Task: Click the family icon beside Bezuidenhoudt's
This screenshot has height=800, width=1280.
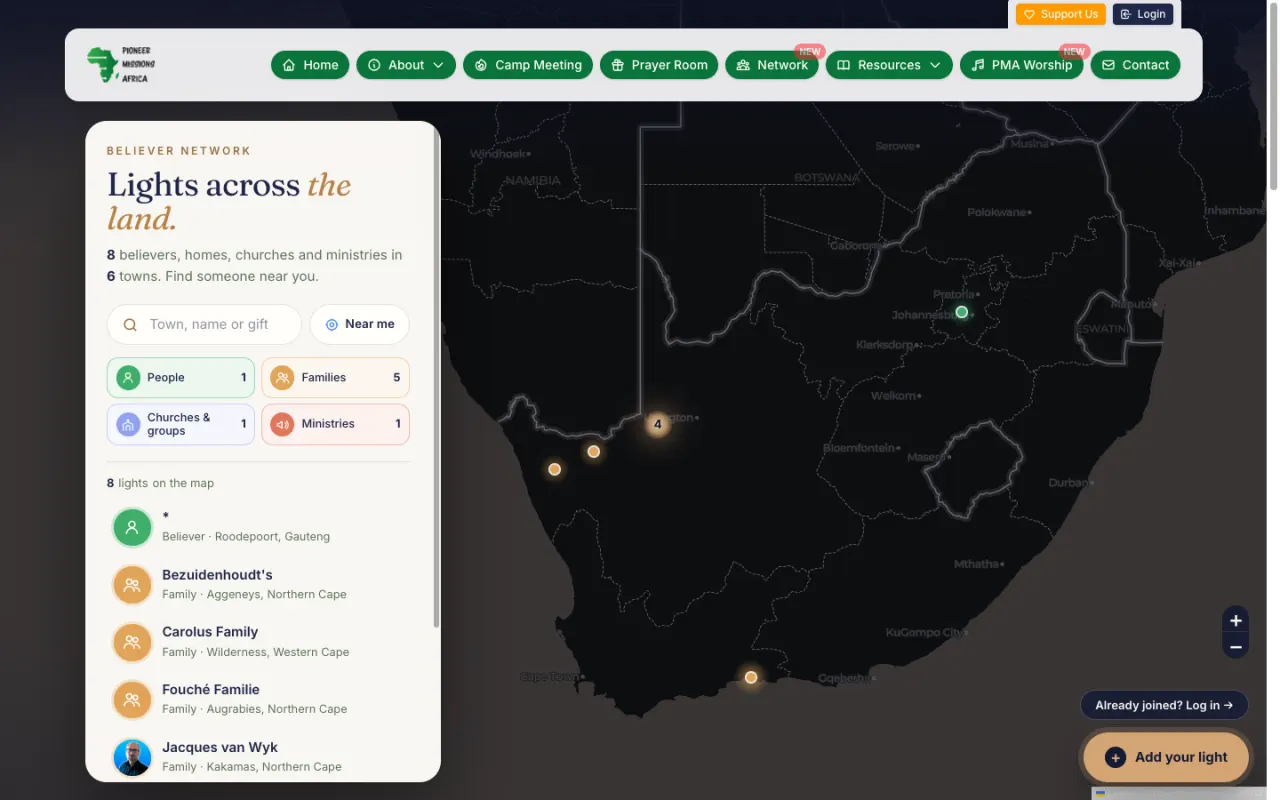Action: pos(132,585)
